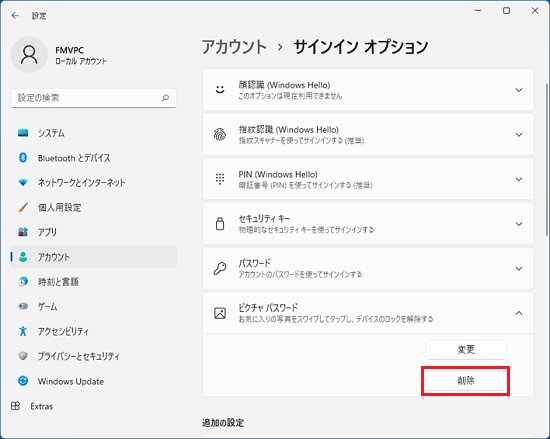The image size is (550, 439).
Task: Click the security key USB icon
Action: tap(220, 224)
